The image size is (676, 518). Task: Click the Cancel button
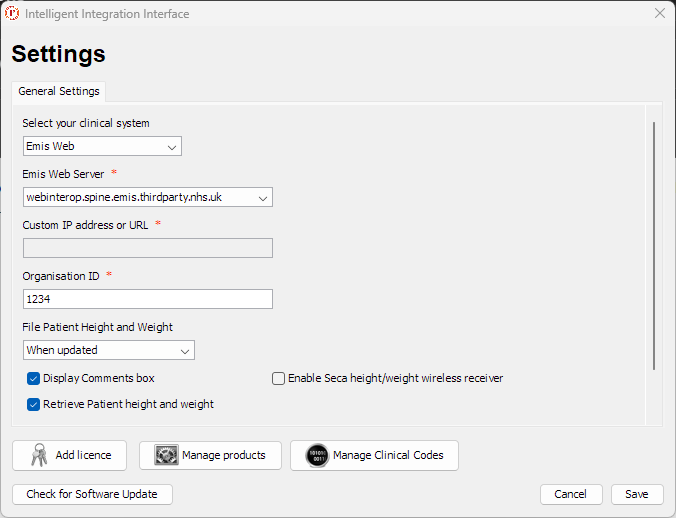(570, 494)
